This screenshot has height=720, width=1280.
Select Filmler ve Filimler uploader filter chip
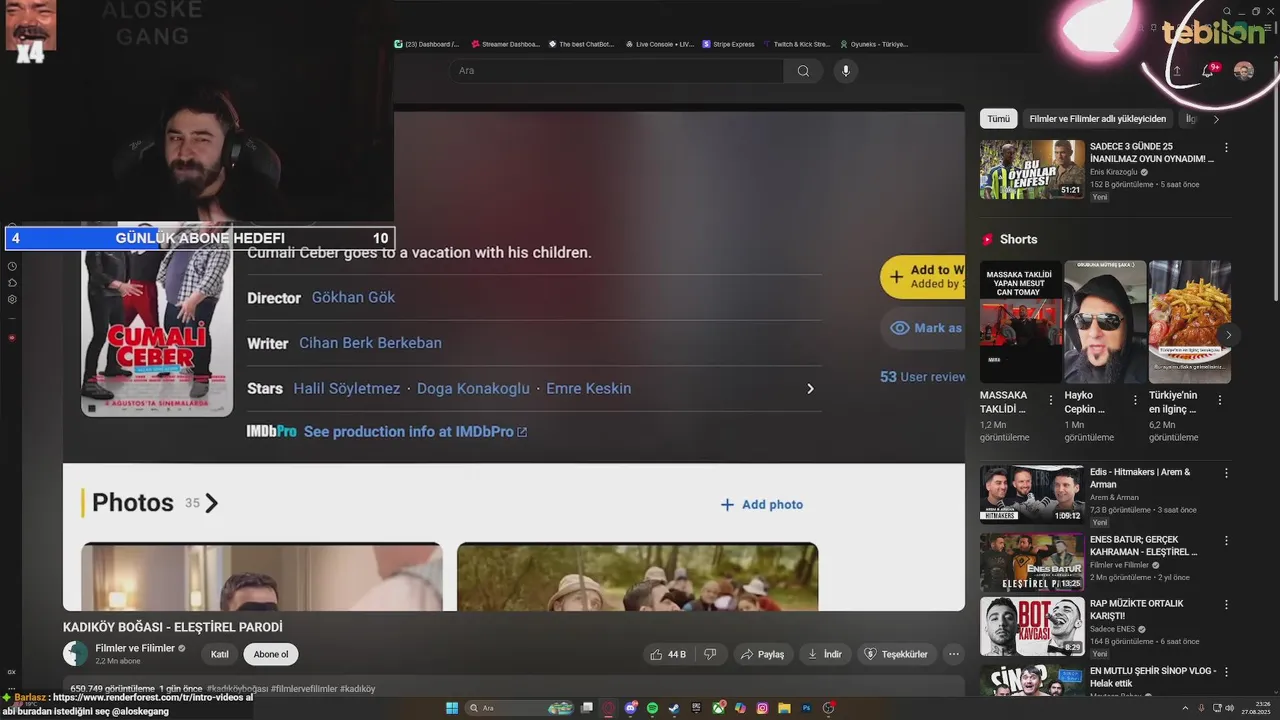tap(1098, 119)
